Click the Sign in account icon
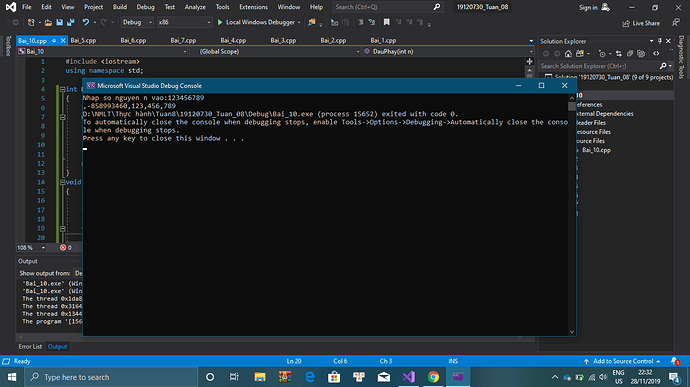Screen dimensions: 690x387 606,7
